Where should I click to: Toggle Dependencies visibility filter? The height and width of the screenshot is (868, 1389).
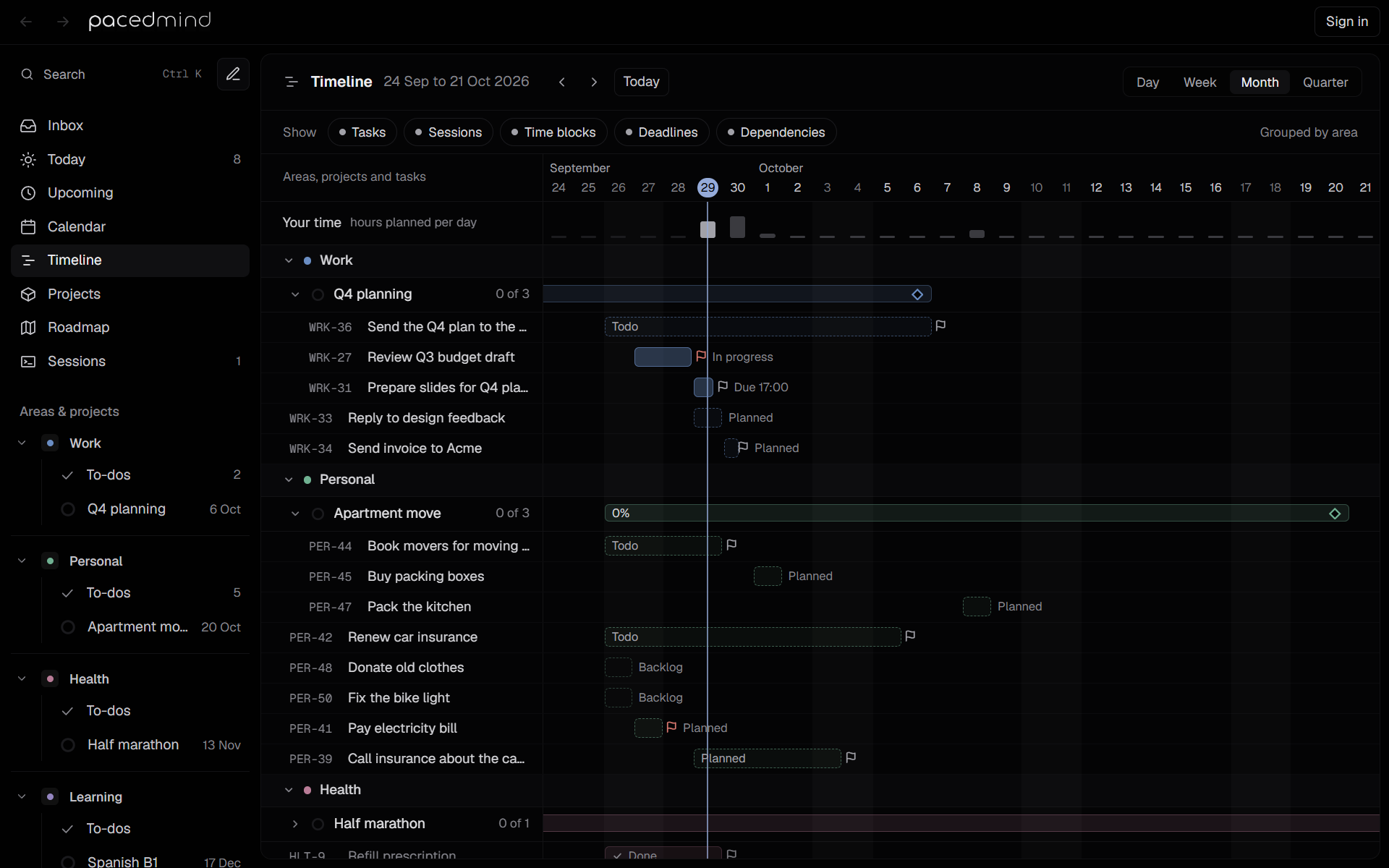tap(776, 132)
